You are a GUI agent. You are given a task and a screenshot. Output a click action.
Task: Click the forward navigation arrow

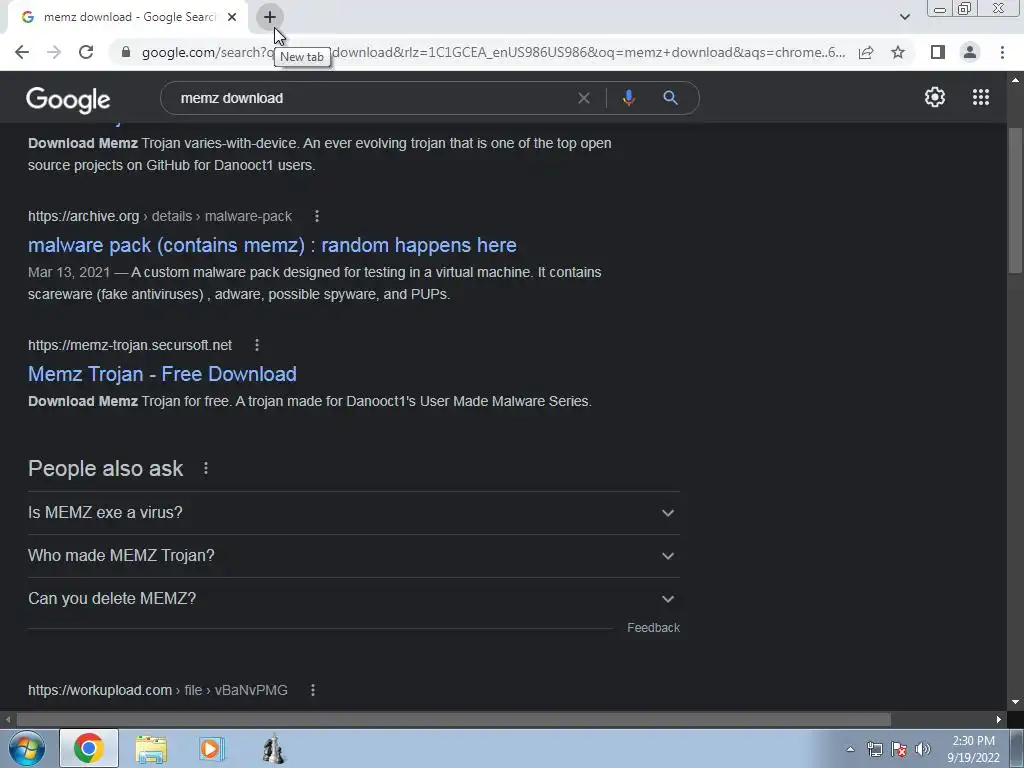tap(54, 52)
